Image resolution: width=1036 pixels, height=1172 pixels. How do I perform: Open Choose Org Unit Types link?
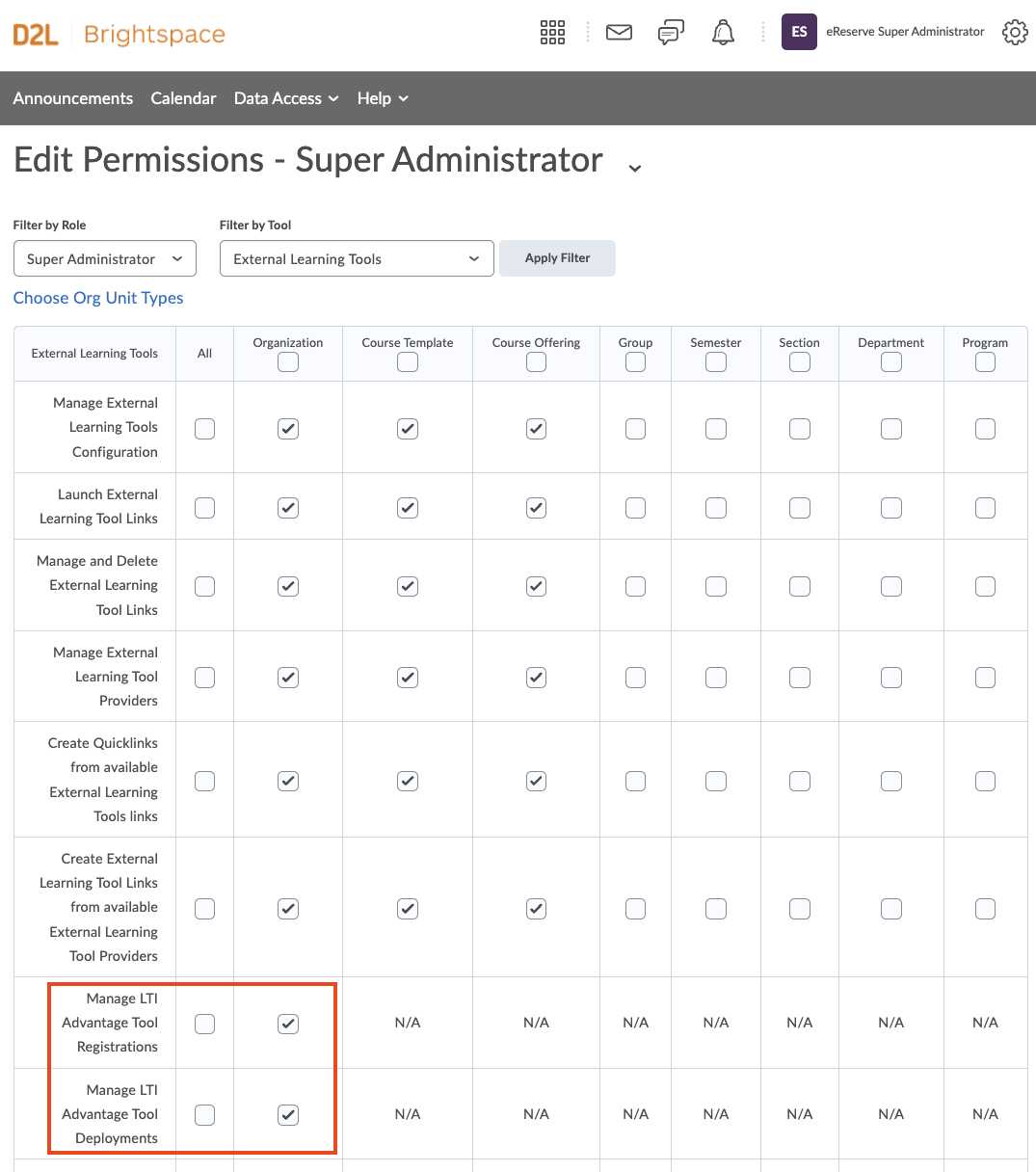[x=98, y=298]
